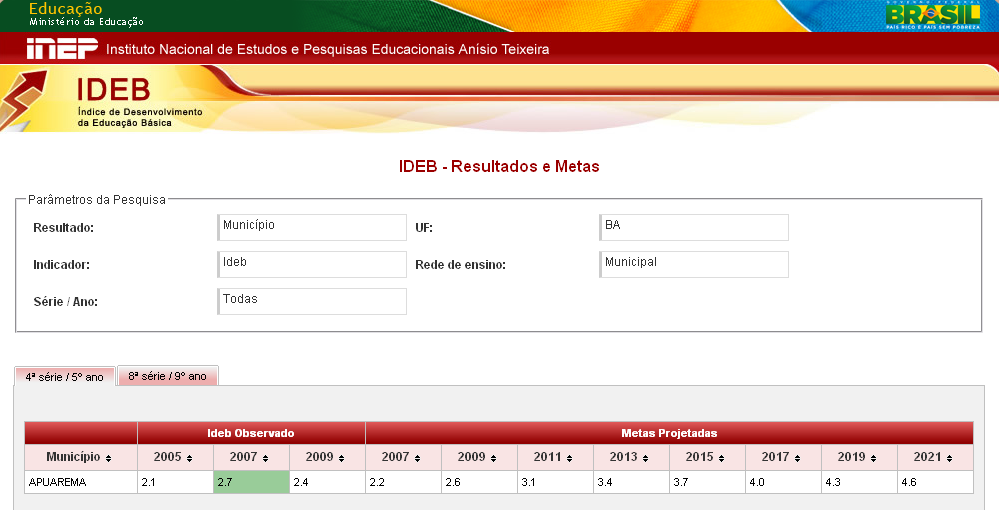Click the Resultado: label
The width and height of the screenshot is (999, 510).
click(x=64, y=228)
